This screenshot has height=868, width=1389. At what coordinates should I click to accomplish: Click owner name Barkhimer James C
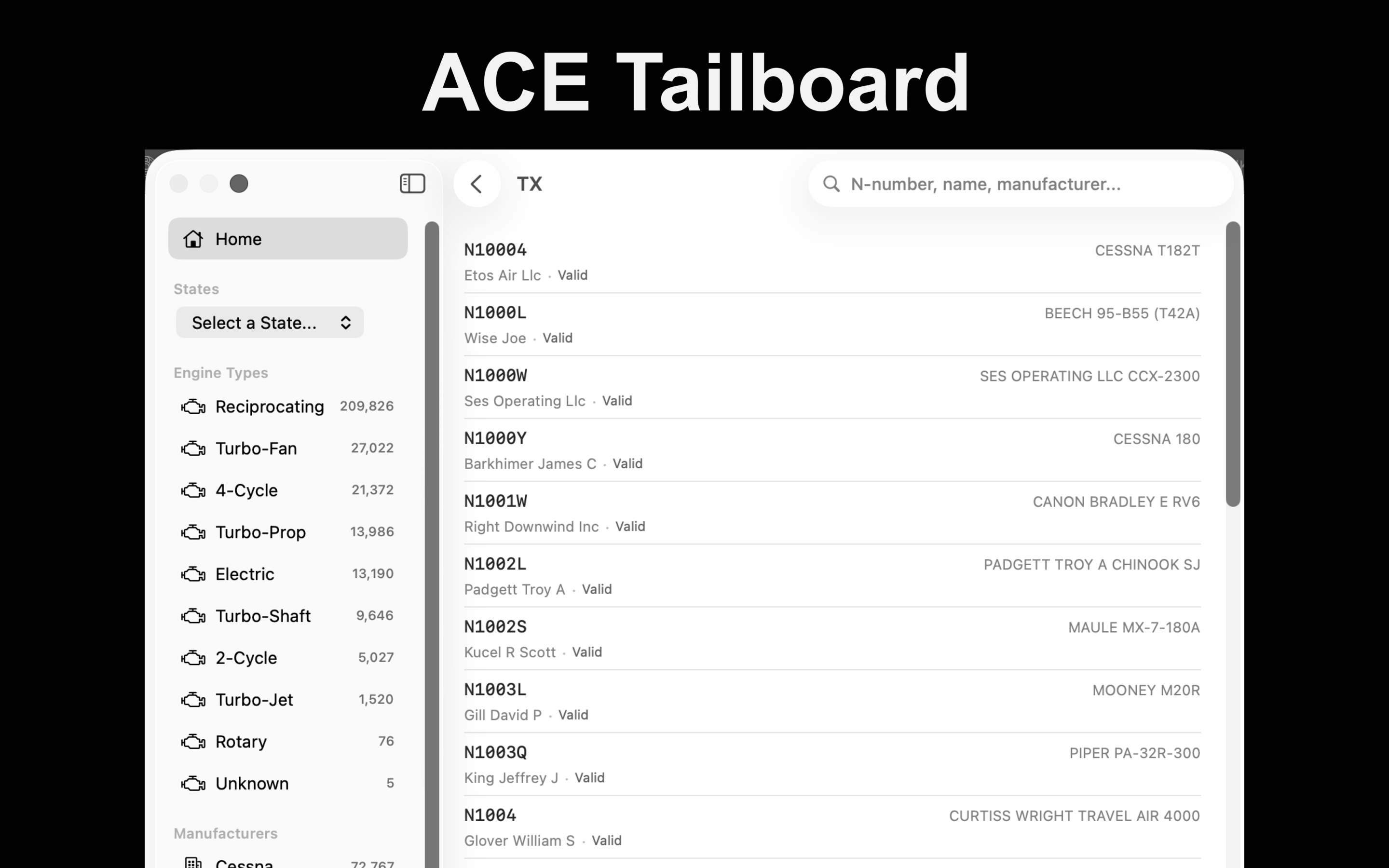531,464
